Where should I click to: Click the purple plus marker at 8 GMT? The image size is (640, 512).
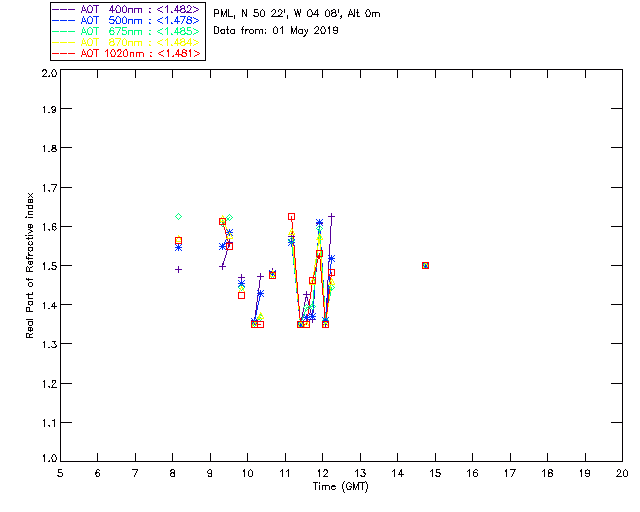click(x=178, y=269)
